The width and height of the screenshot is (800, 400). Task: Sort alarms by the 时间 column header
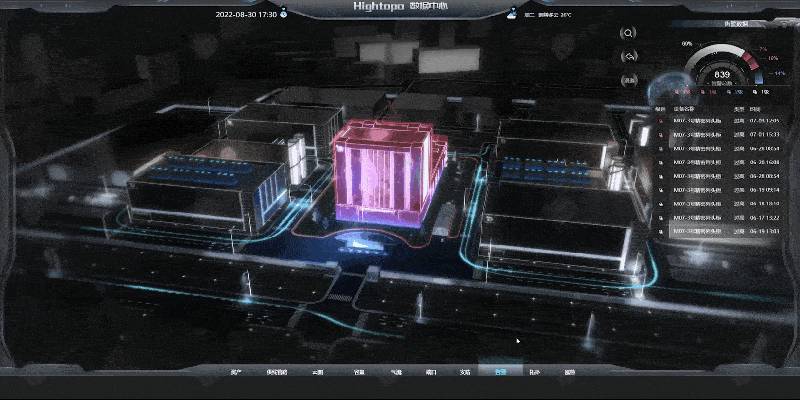pyautogui.click(x=754, y=107)
